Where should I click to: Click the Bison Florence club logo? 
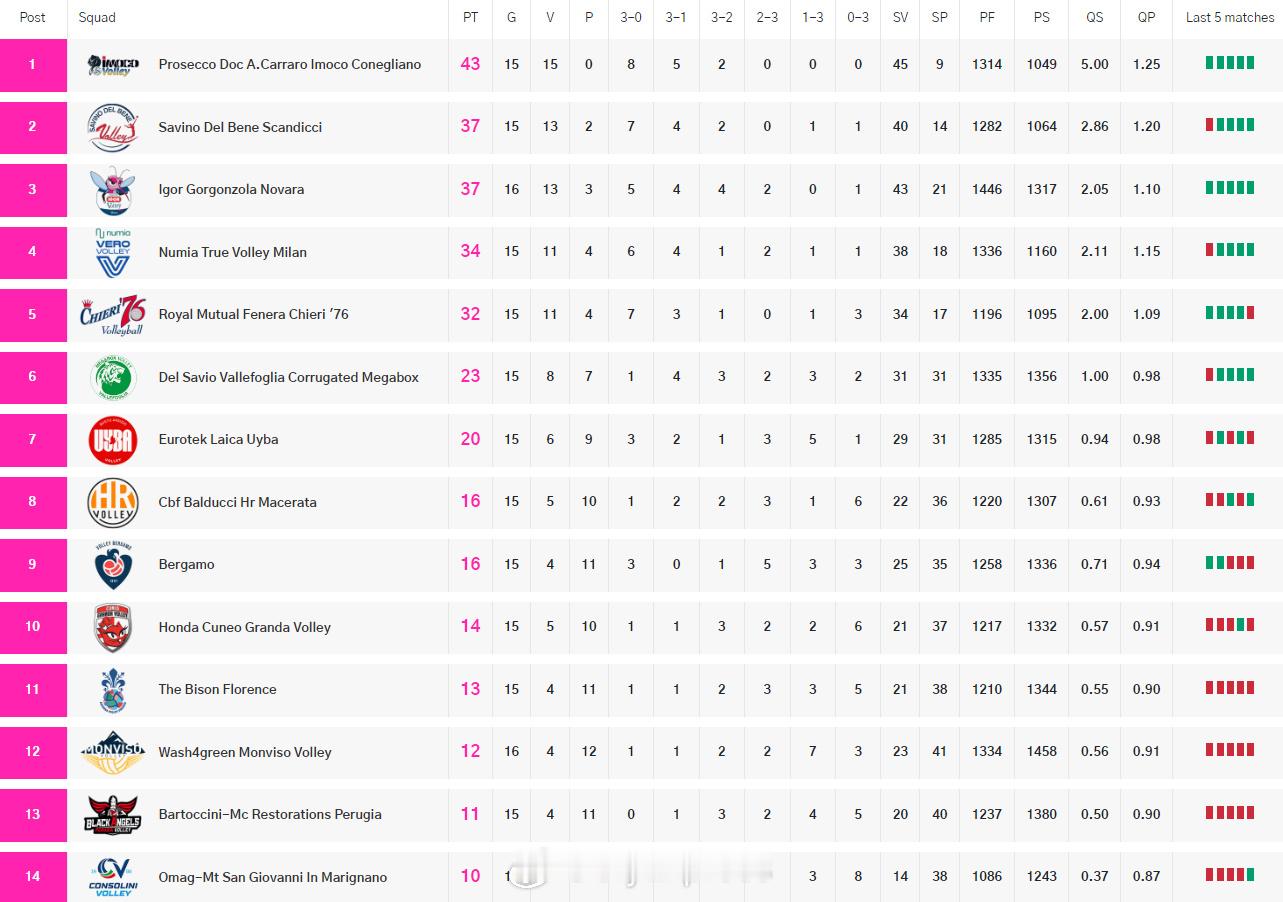click(113, 690)
